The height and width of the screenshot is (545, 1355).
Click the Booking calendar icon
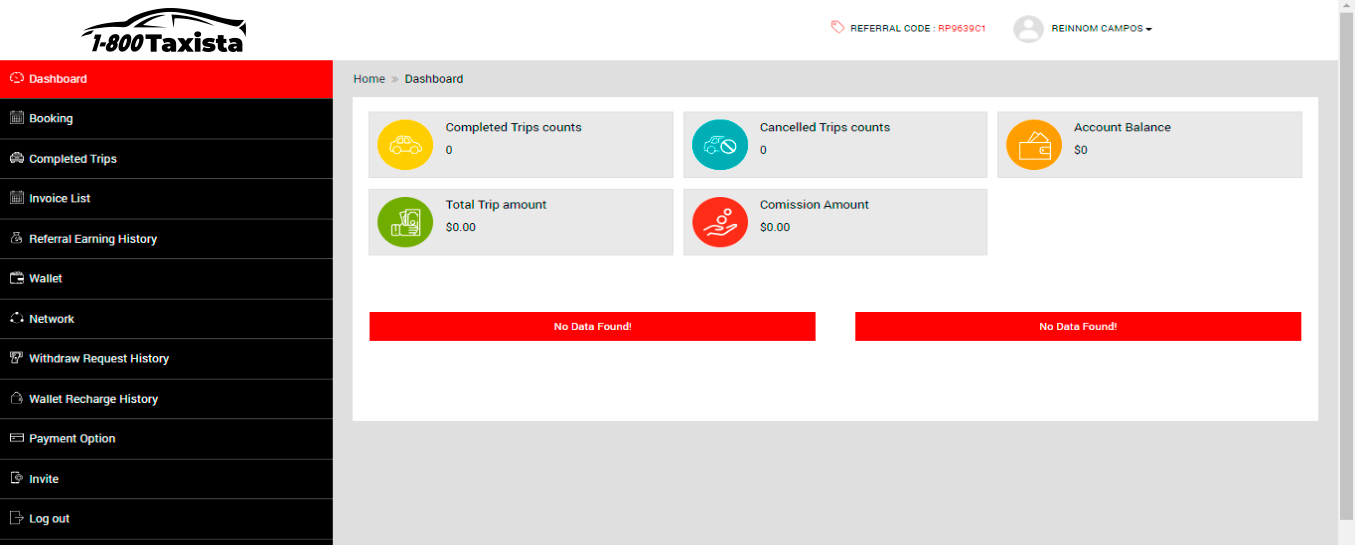tap(16, 118)
